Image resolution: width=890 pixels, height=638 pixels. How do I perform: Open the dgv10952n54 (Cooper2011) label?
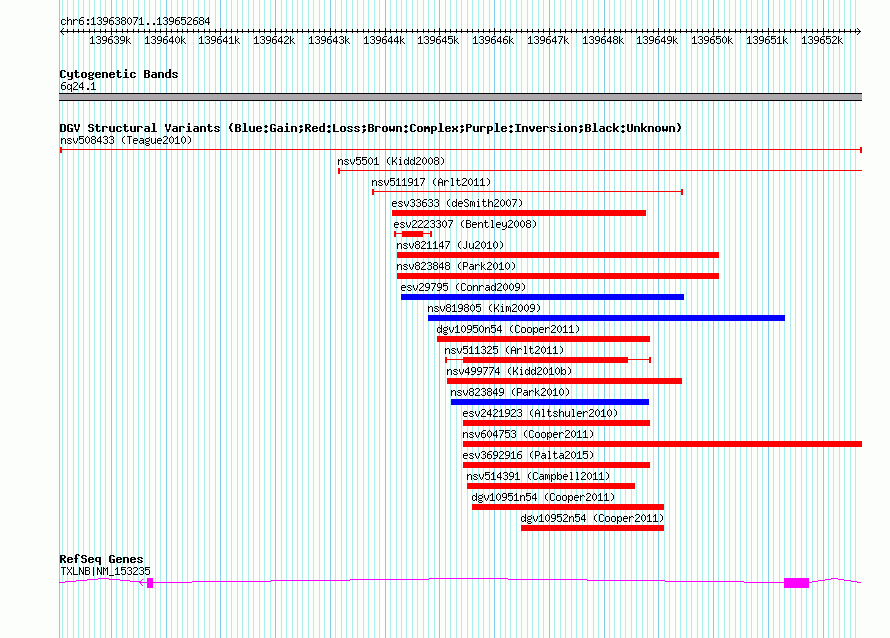tap(592, 518)
